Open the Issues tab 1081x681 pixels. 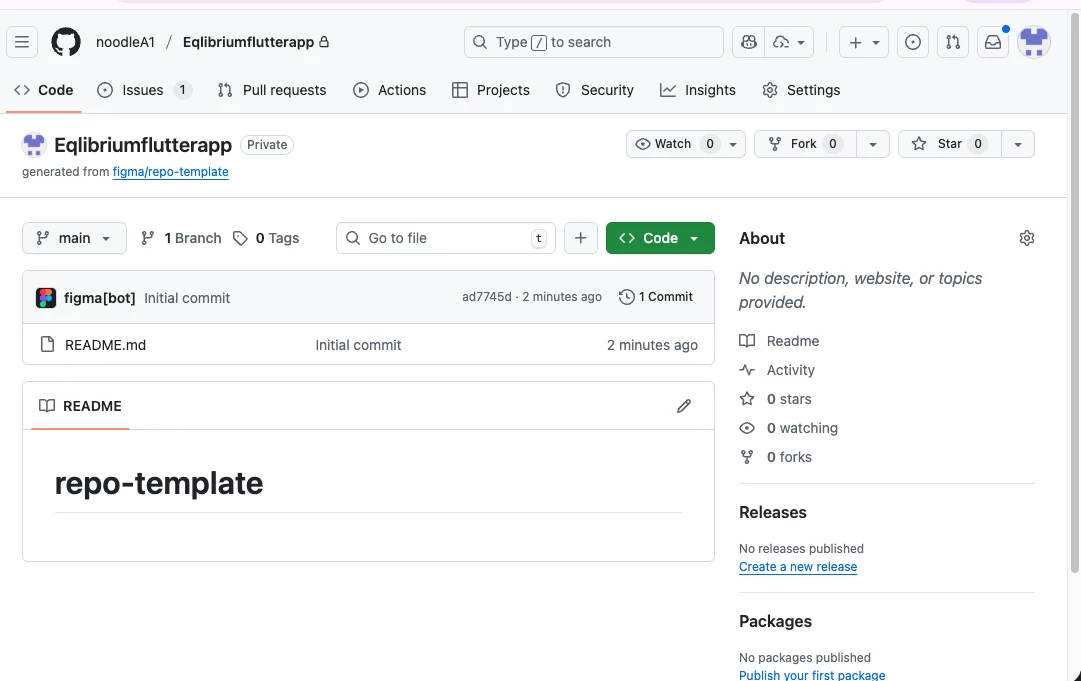tap(144, 90)
